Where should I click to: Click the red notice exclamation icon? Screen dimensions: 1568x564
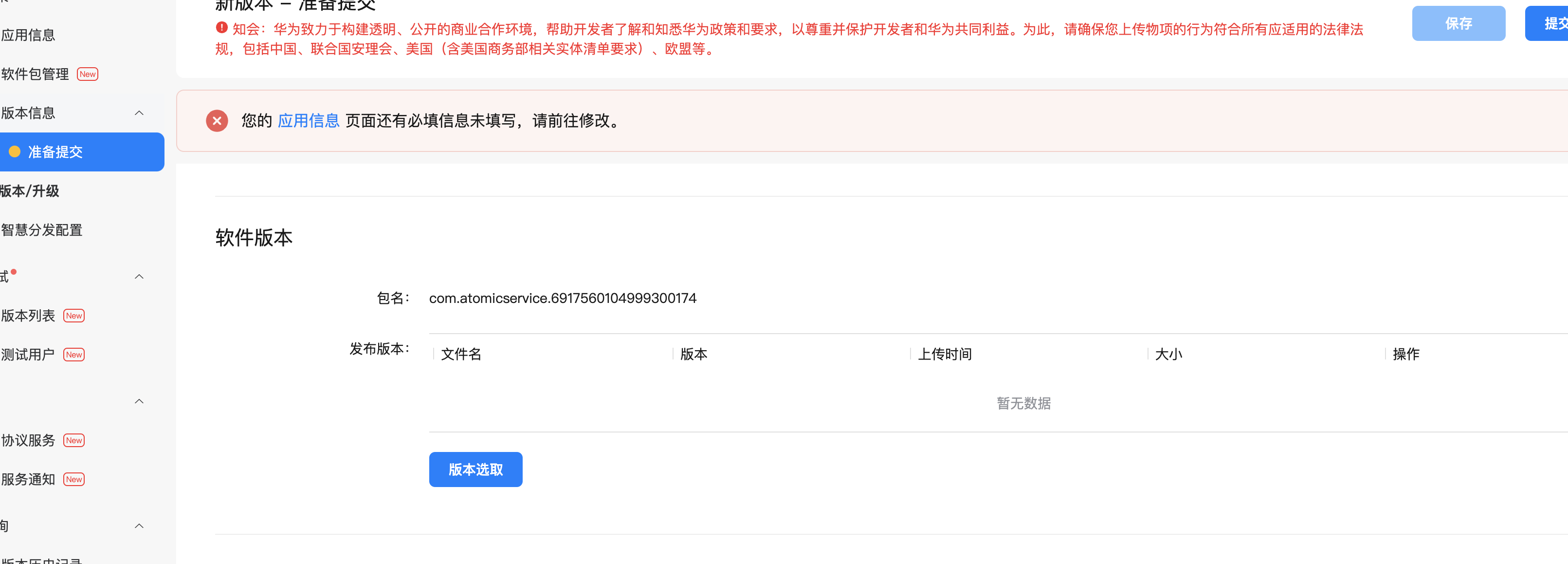[x=221, y=28]
